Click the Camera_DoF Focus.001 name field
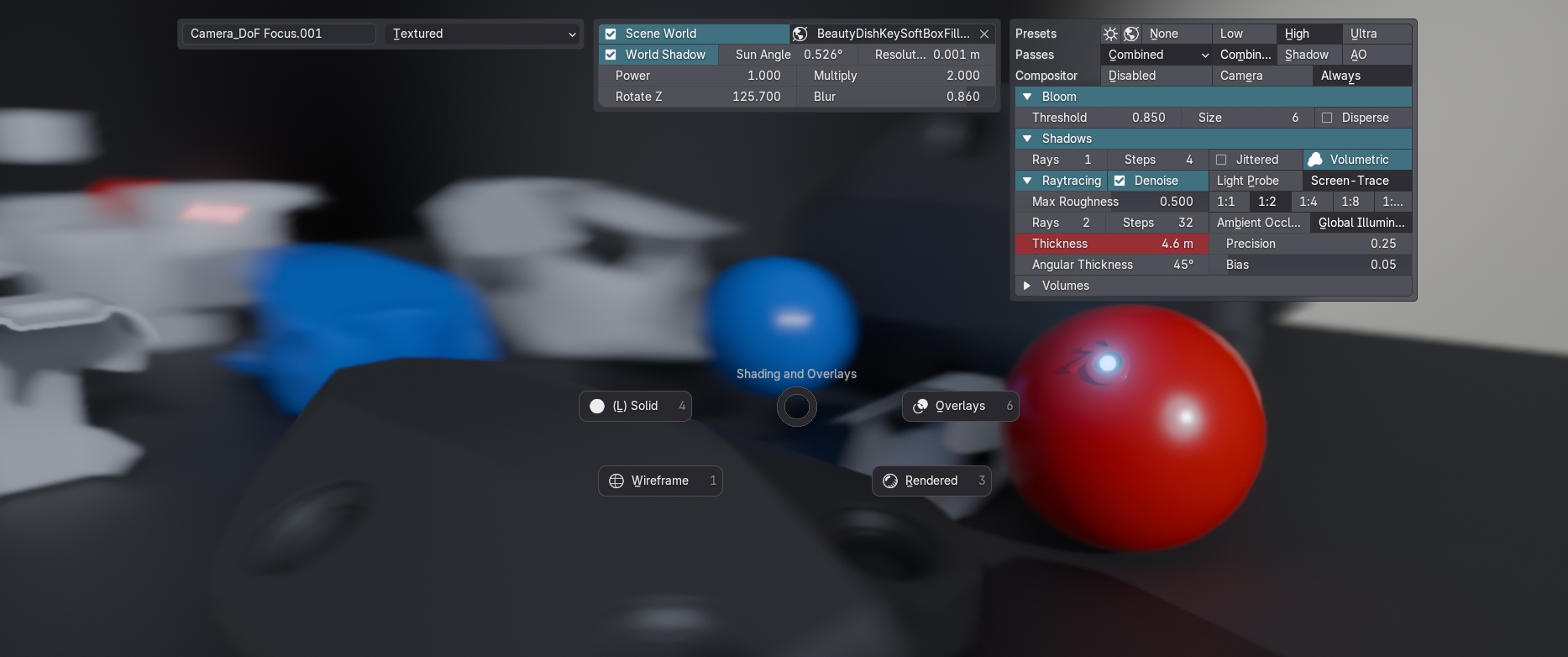 (x=279, y=34)
